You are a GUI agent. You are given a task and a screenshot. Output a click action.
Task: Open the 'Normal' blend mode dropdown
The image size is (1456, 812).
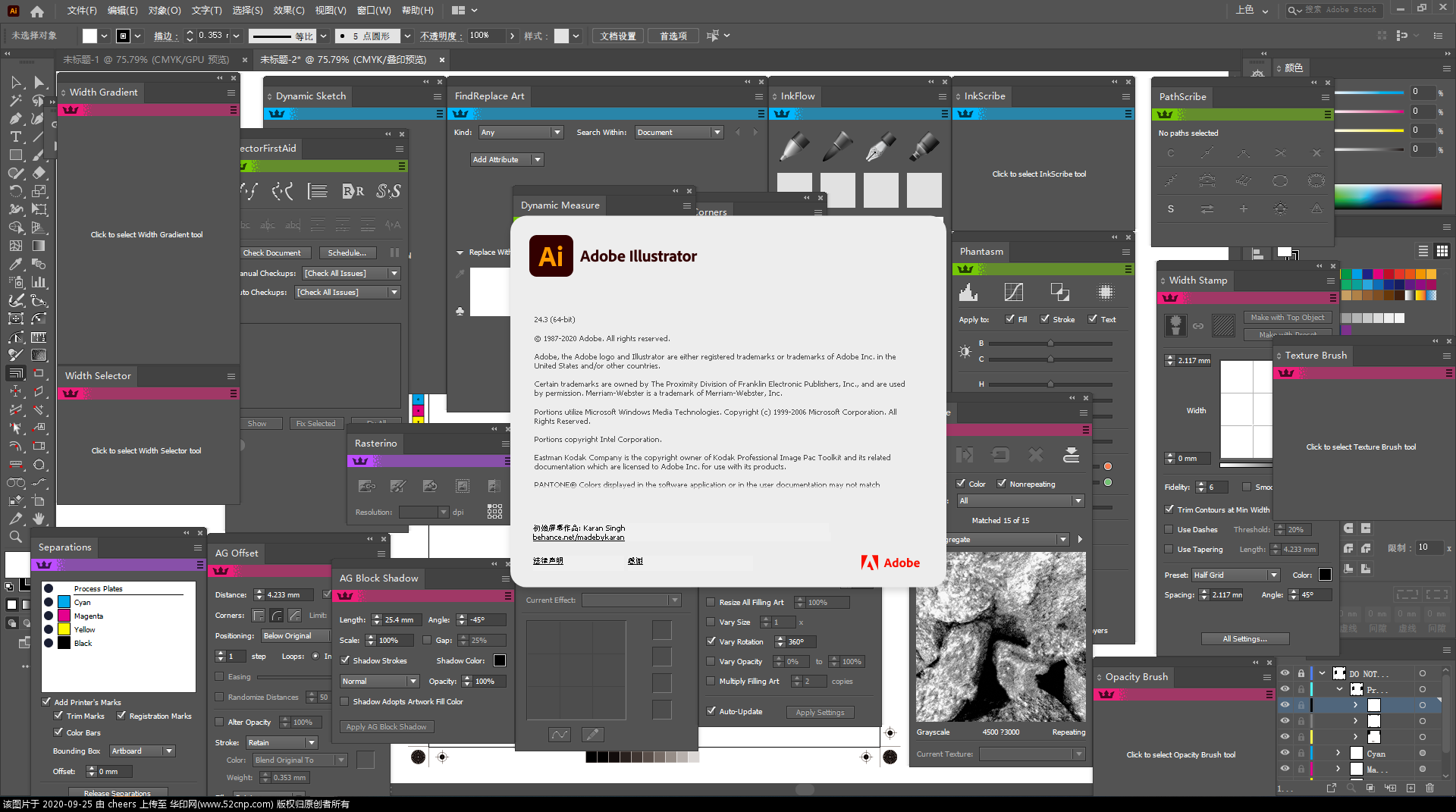click(x=379, y=681)
